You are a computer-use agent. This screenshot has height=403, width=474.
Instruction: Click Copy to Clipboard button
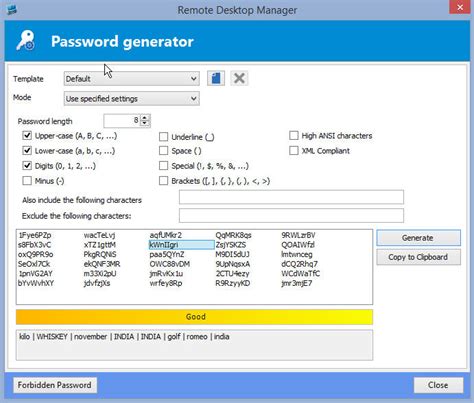tap(419, 257)
